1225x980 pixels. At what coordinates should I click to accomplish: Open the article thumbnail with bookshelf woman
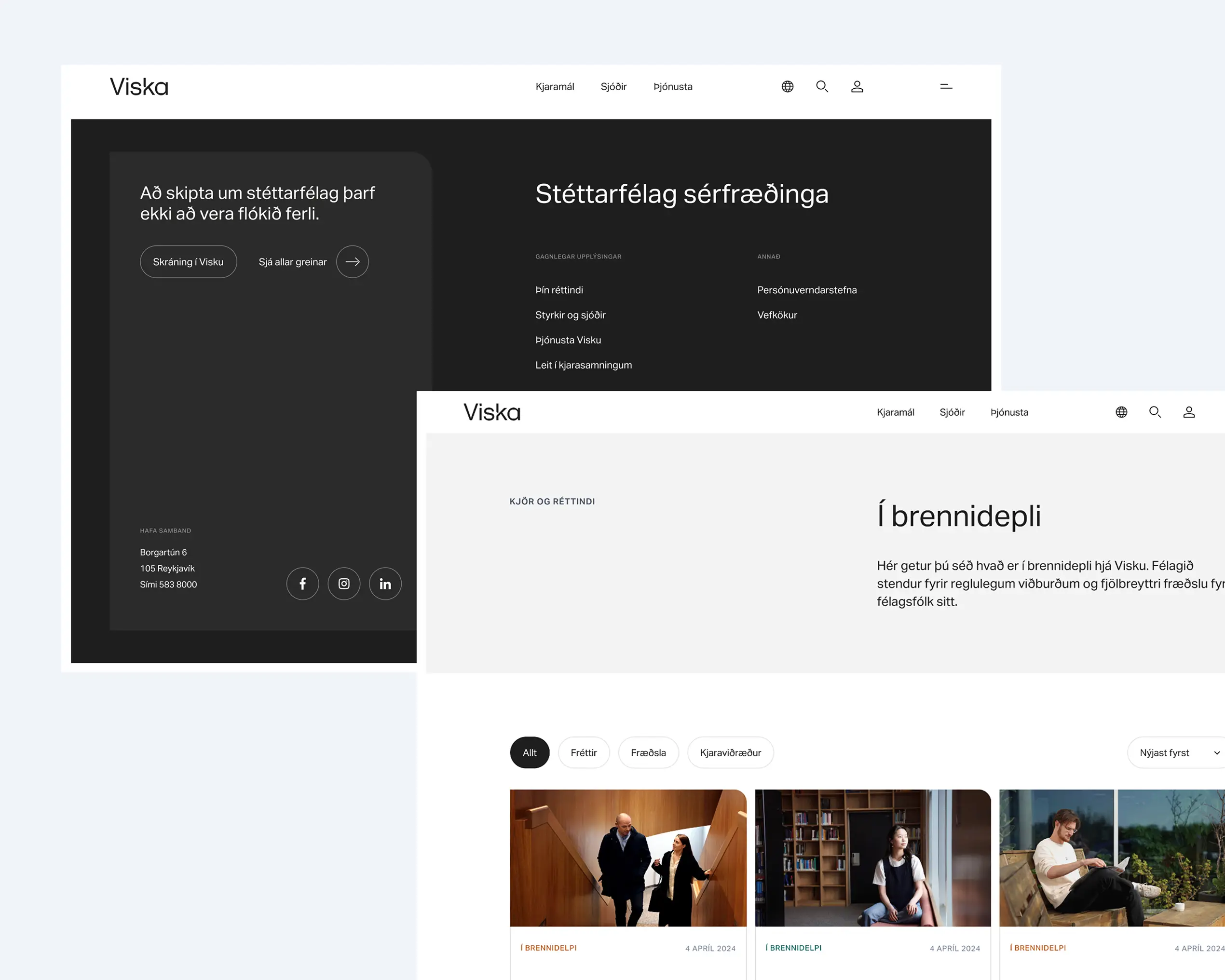(872, 857)
